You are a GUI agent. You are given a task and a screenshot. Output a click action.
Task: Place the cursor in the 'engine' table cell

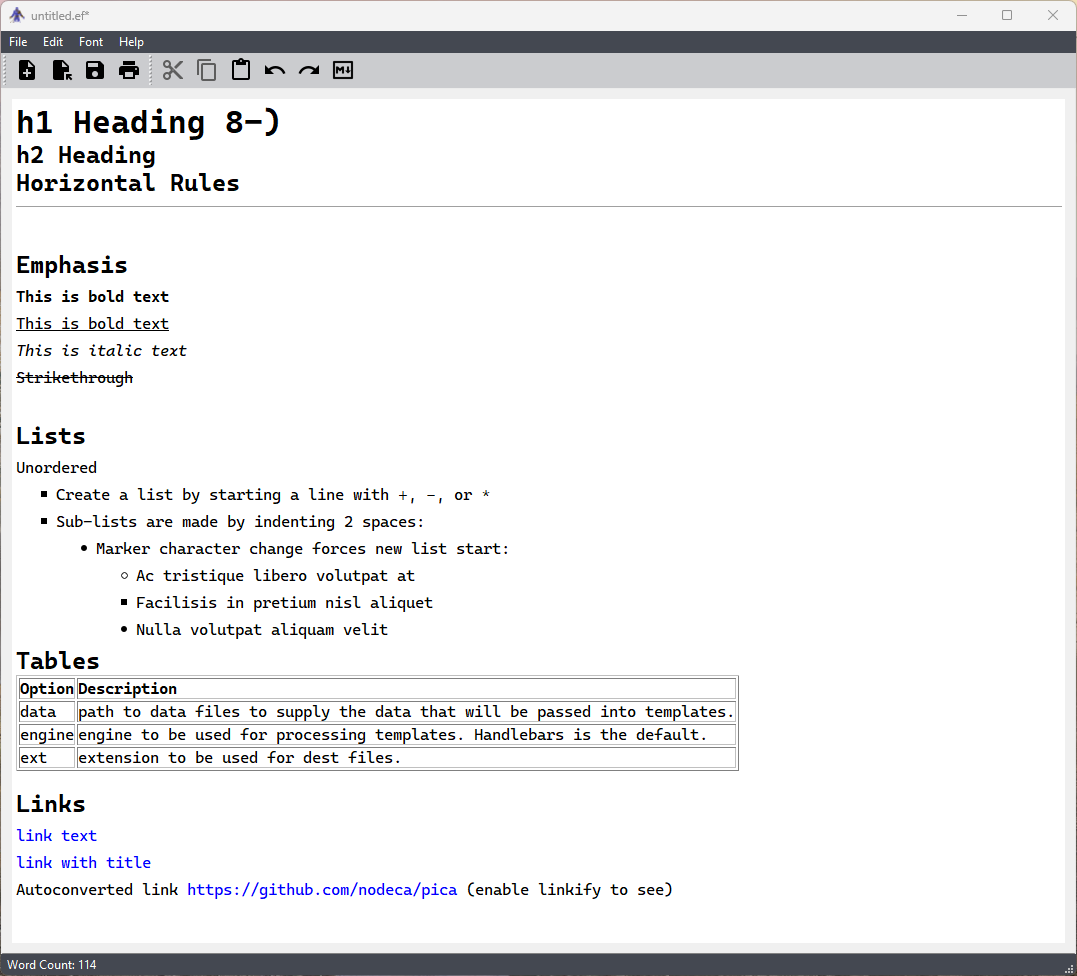pos(46,735)
